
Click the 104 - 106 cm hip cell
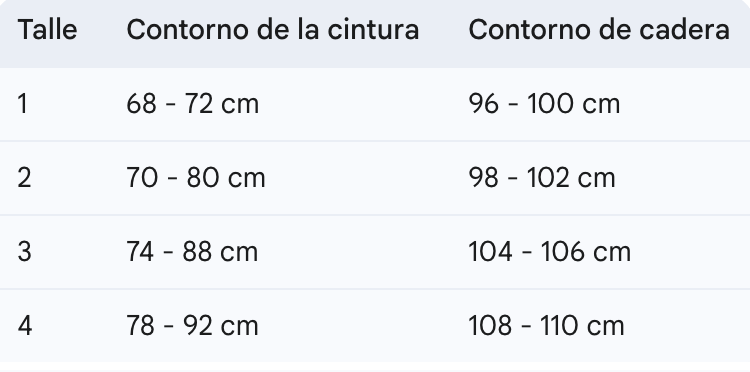click(x=550, y=252)
